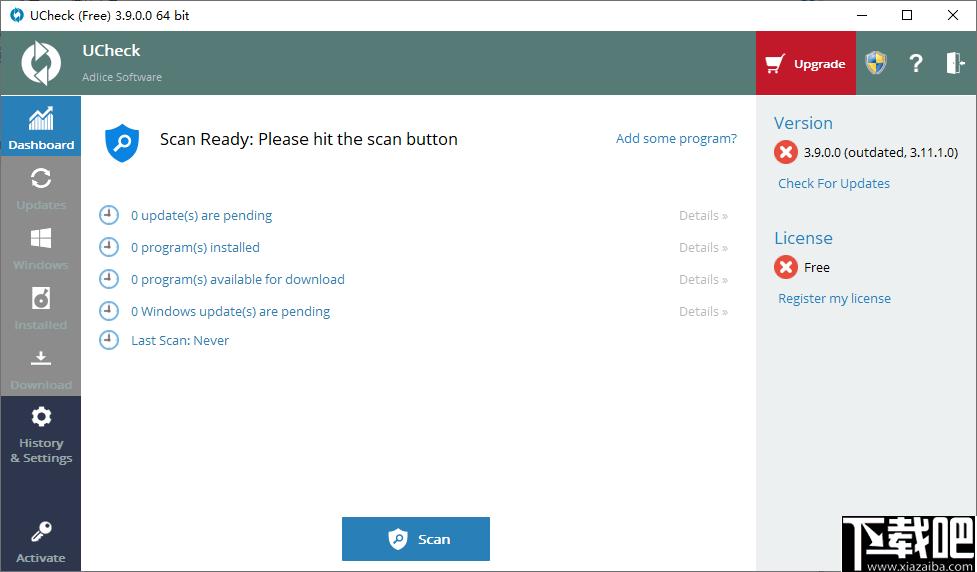Open Details for programs installed
Viewport: 977px width, 572px height.
703,247
